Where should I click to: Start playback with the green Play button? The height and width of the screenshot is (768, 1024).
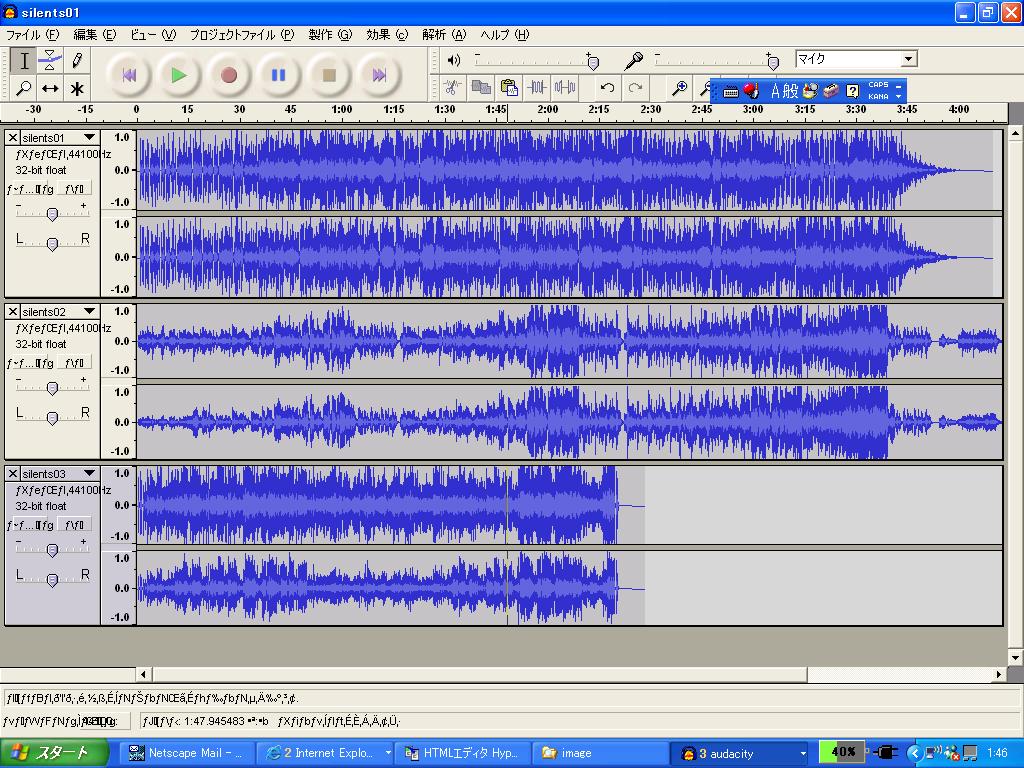(x=178, y=75)
